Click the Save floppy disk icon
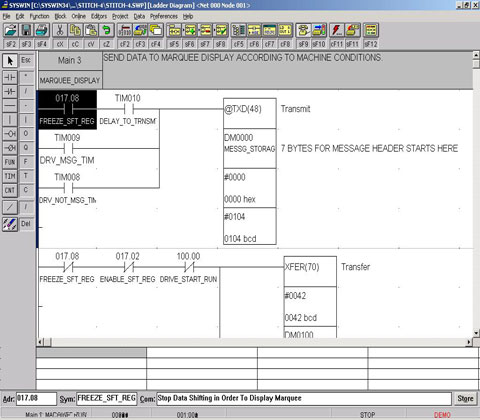The image size is (480, 420). pos(26,31)
